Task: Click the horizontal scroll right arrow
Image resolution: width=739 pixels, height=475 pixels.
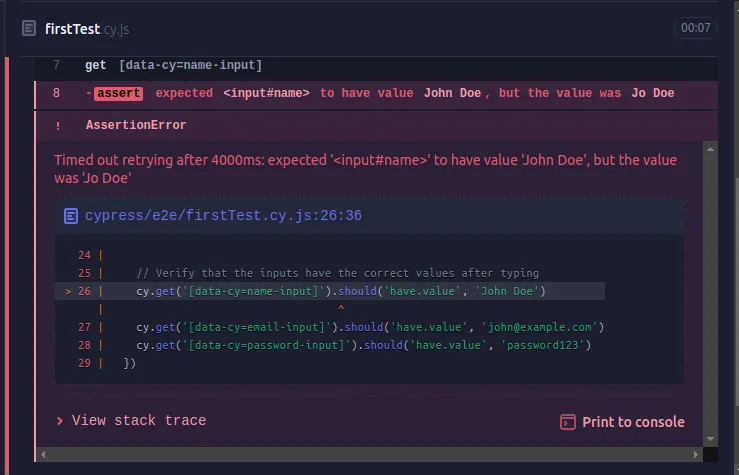Action: (696, 454)
